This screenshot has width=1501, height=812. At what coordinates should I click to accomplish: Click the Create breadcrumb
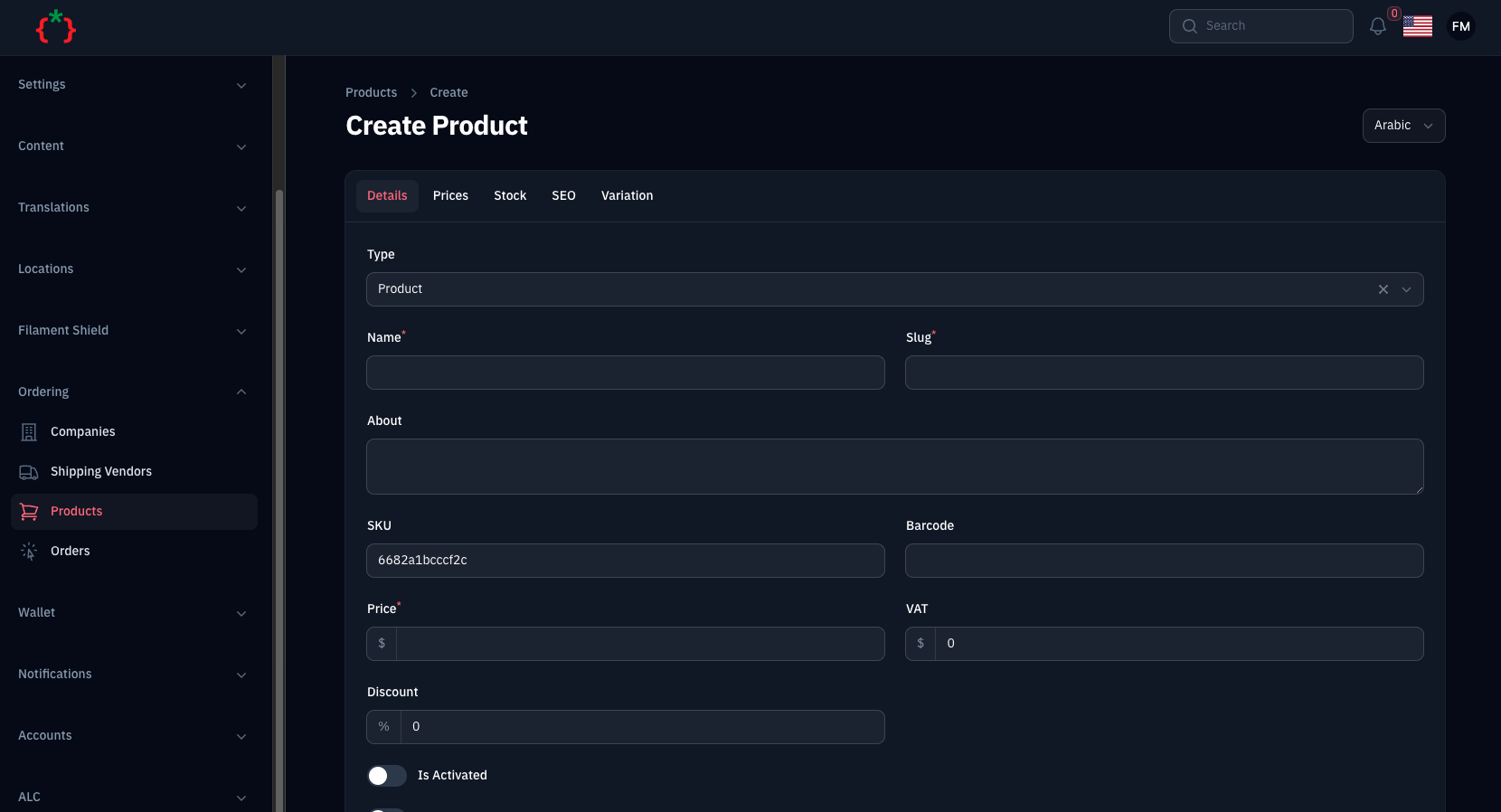pos(448,93)
